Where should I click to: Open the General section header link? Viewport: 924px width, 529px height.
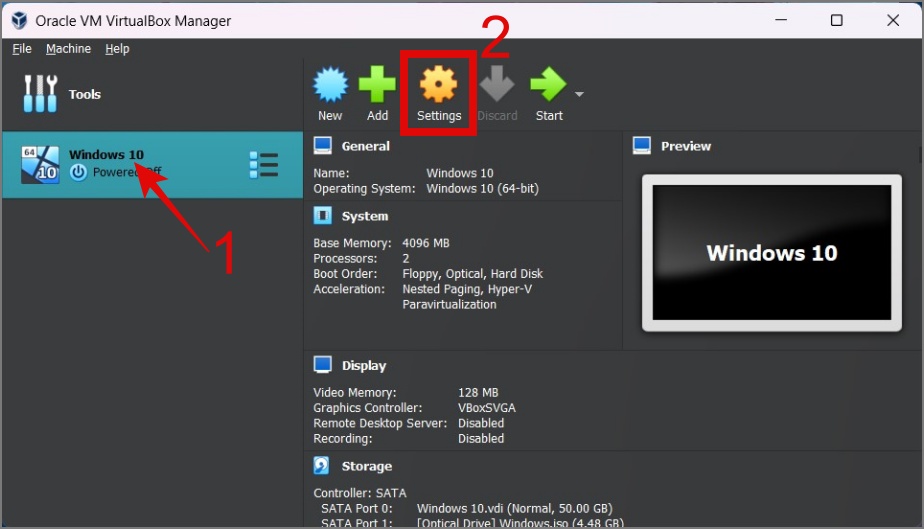click(365, 146)
